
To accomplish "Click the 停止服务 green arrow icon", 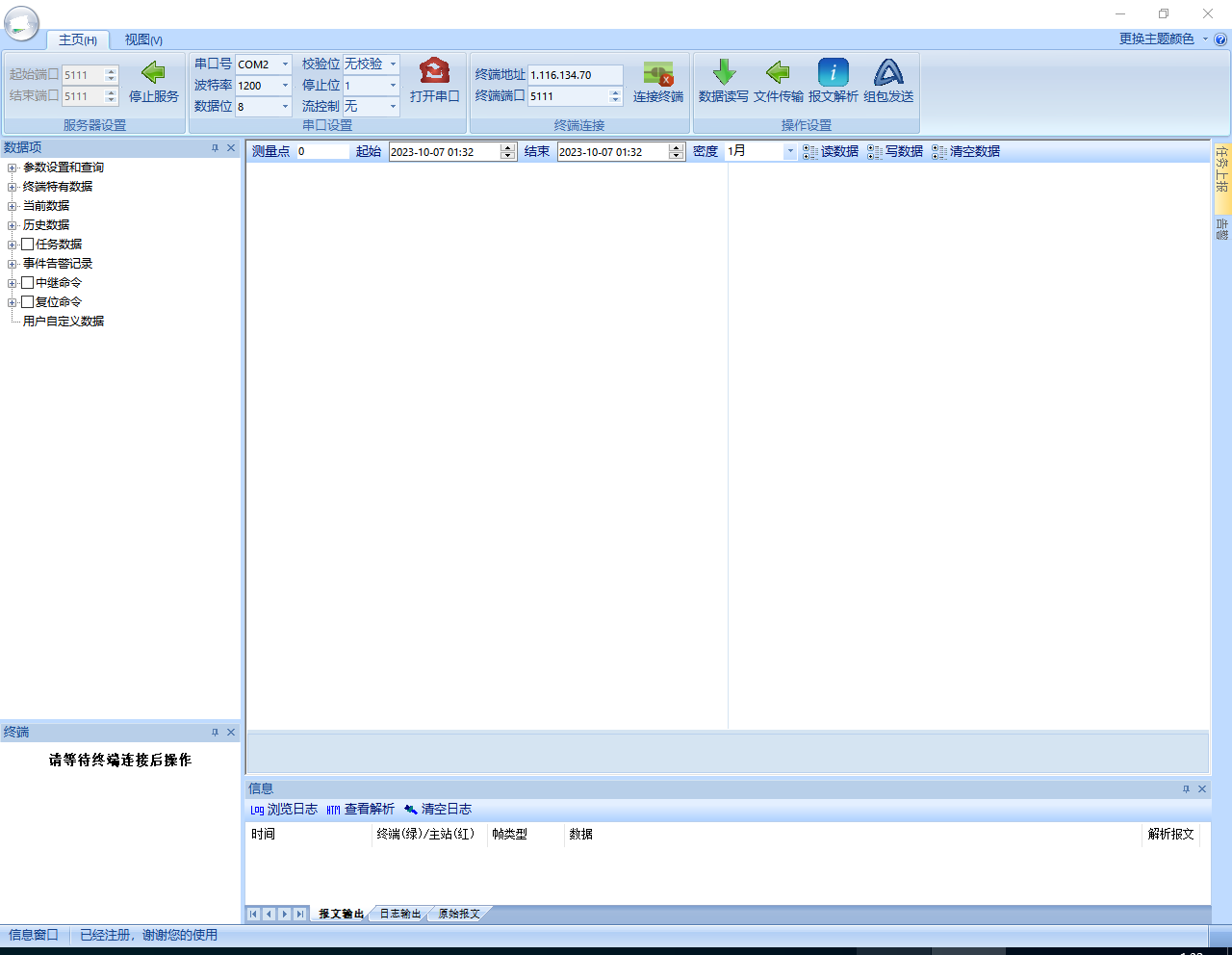I will point(153,72).
